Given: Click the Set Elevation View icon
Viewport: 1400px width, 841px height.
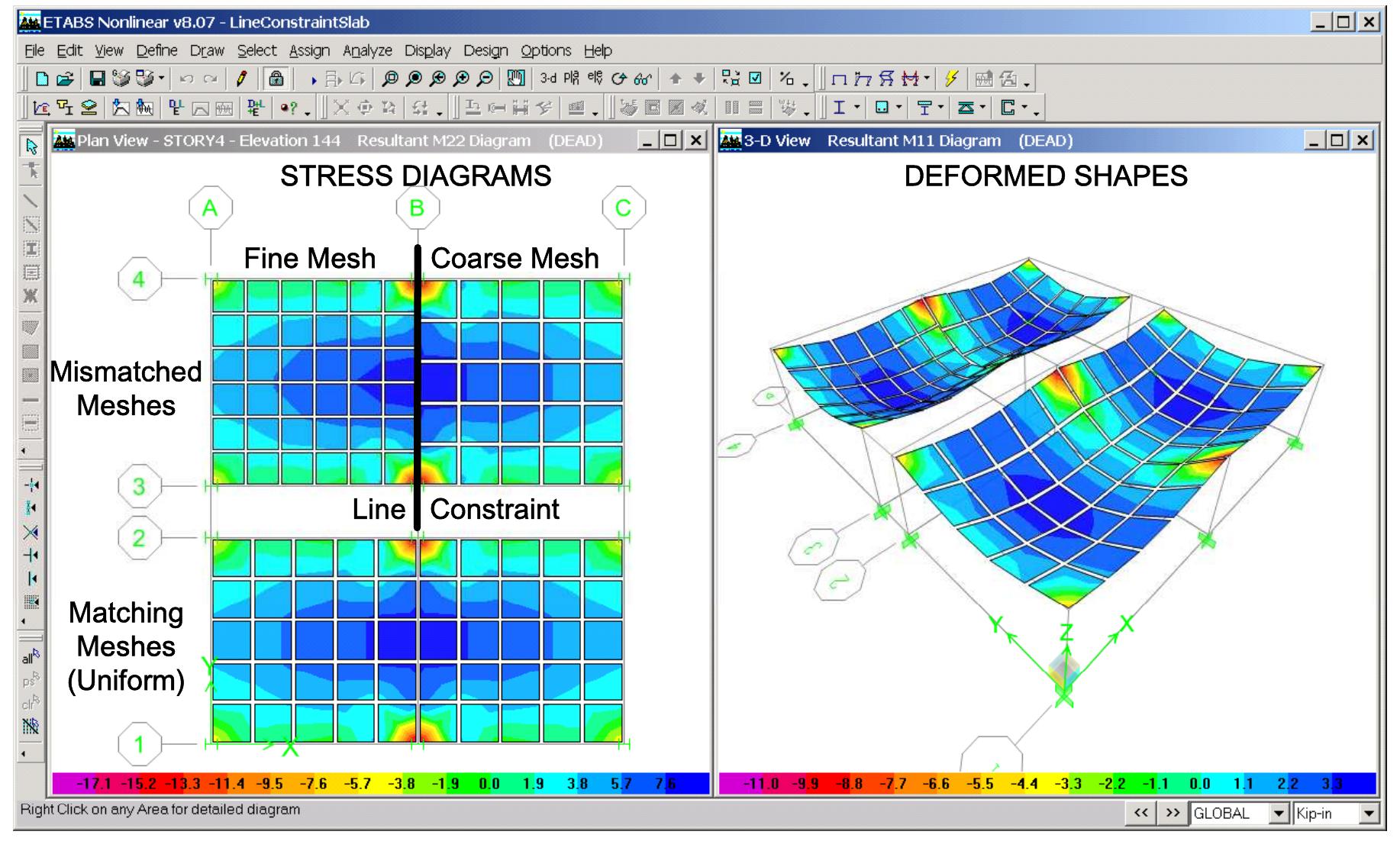Looking at the screenshot, I should [x=595, y=79].
